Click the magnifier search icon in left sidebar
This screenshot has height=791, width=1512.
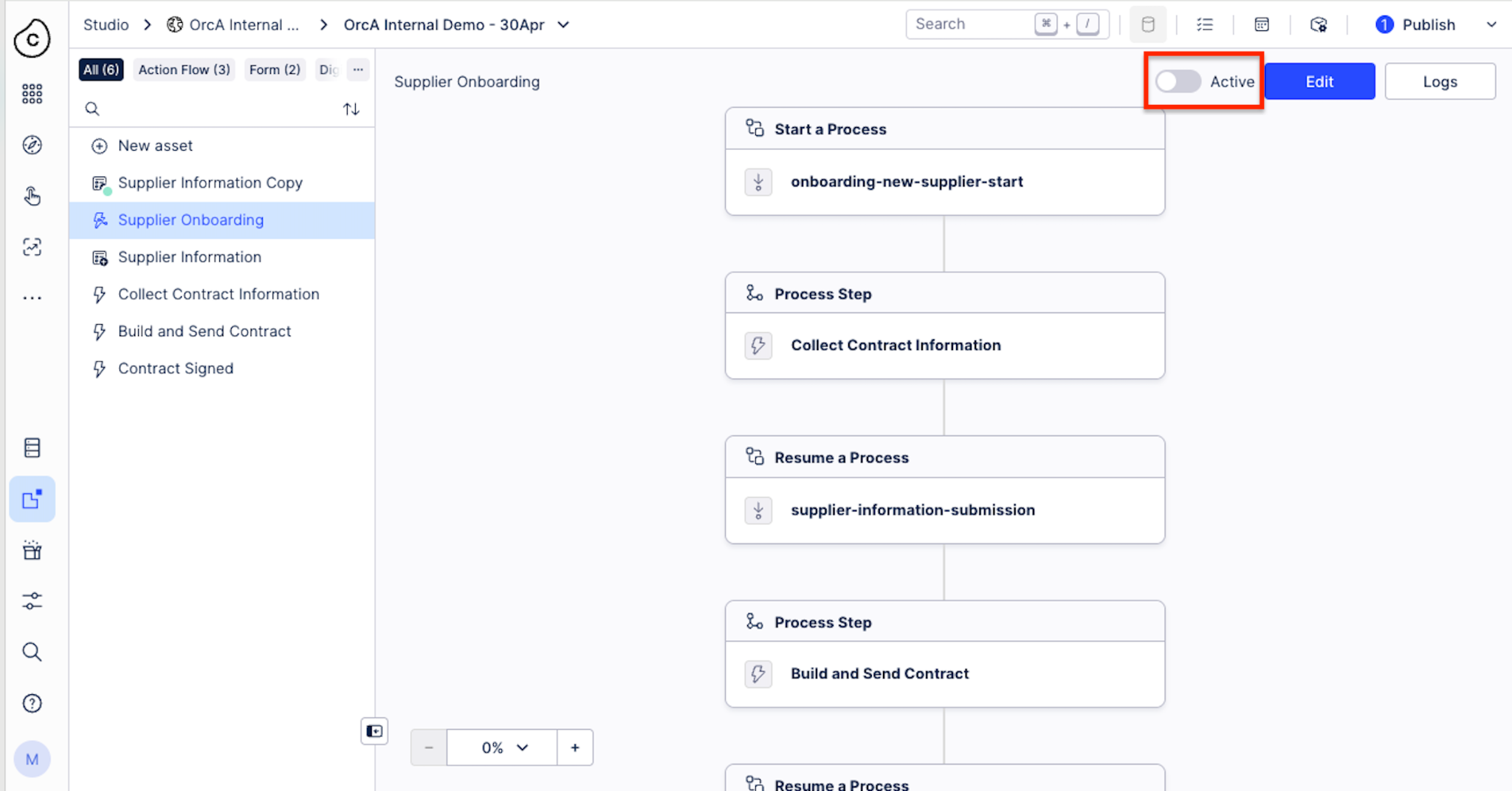coord(32,651)
